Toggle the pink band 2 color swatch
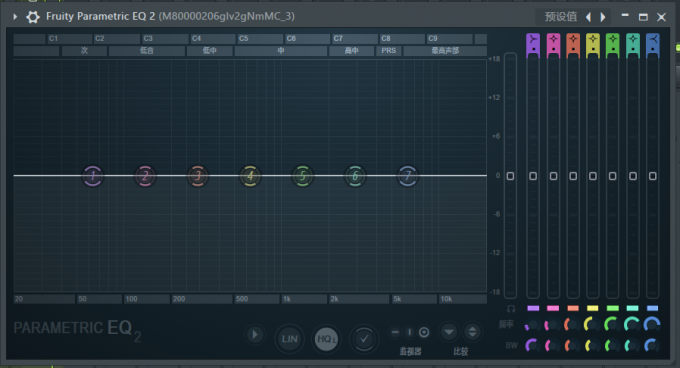This screenshot has width=680, height=368. pos(553,308)
